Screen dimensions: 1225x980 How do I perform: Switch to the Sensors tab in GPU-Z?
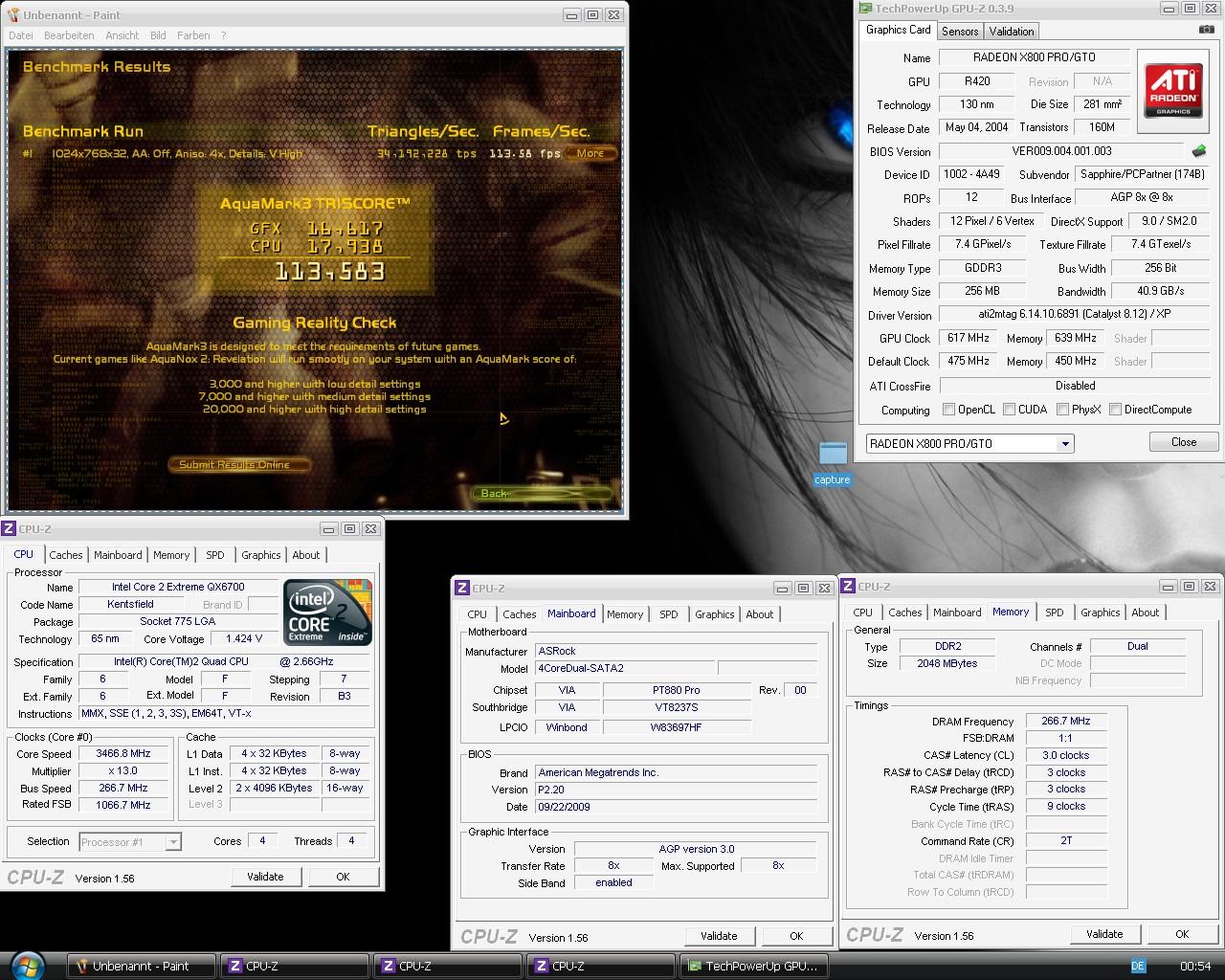coord(960,32)
